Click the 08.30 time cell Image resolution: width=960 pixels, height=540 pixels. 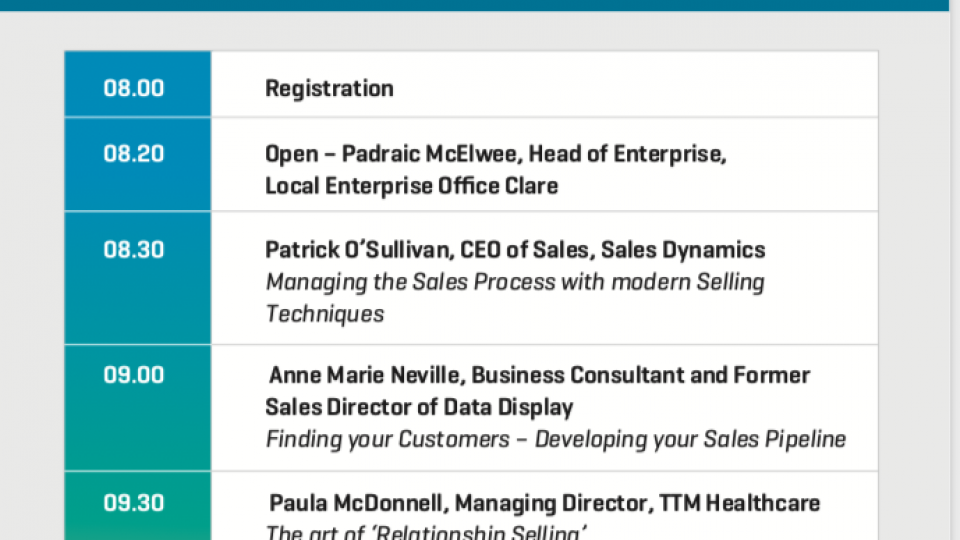[137, 278]
